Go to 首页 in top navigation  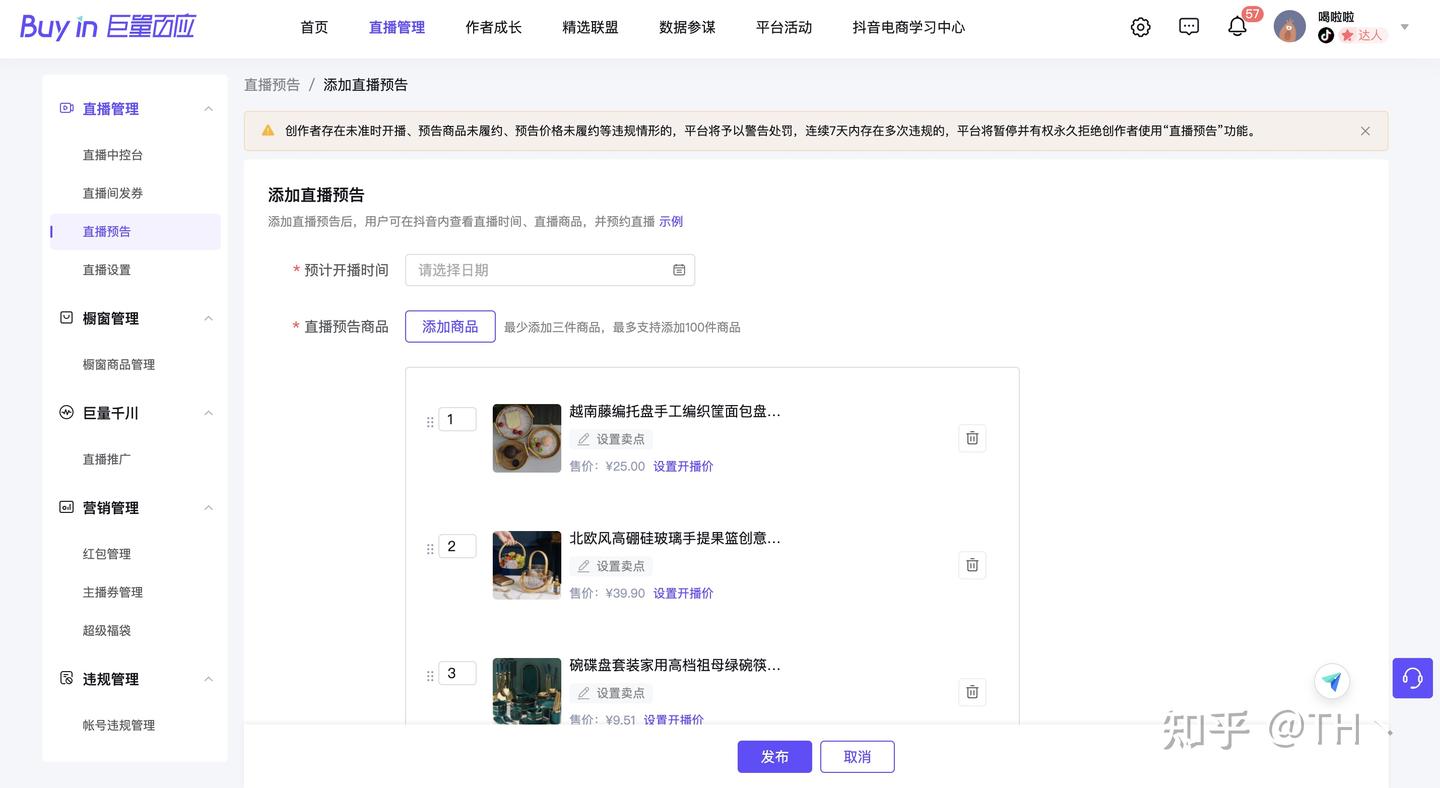(314, 27)
